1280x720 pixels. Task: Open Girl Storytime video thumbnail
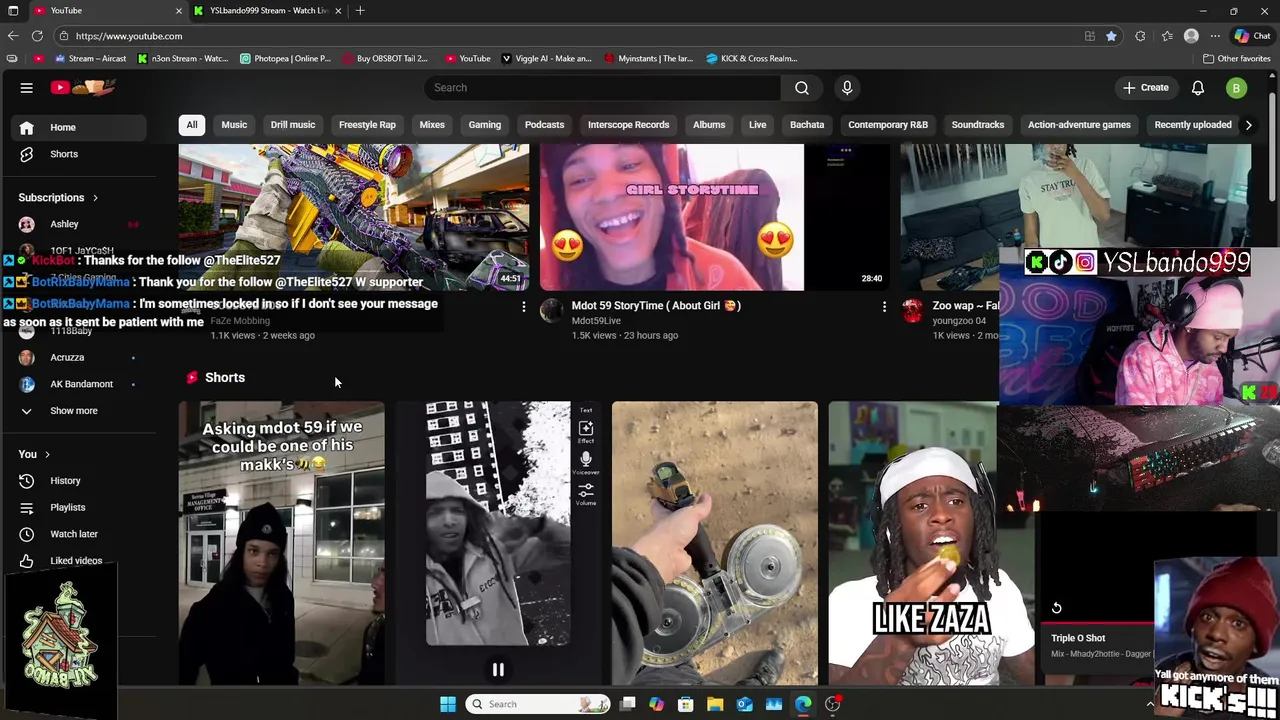point(715,217)
